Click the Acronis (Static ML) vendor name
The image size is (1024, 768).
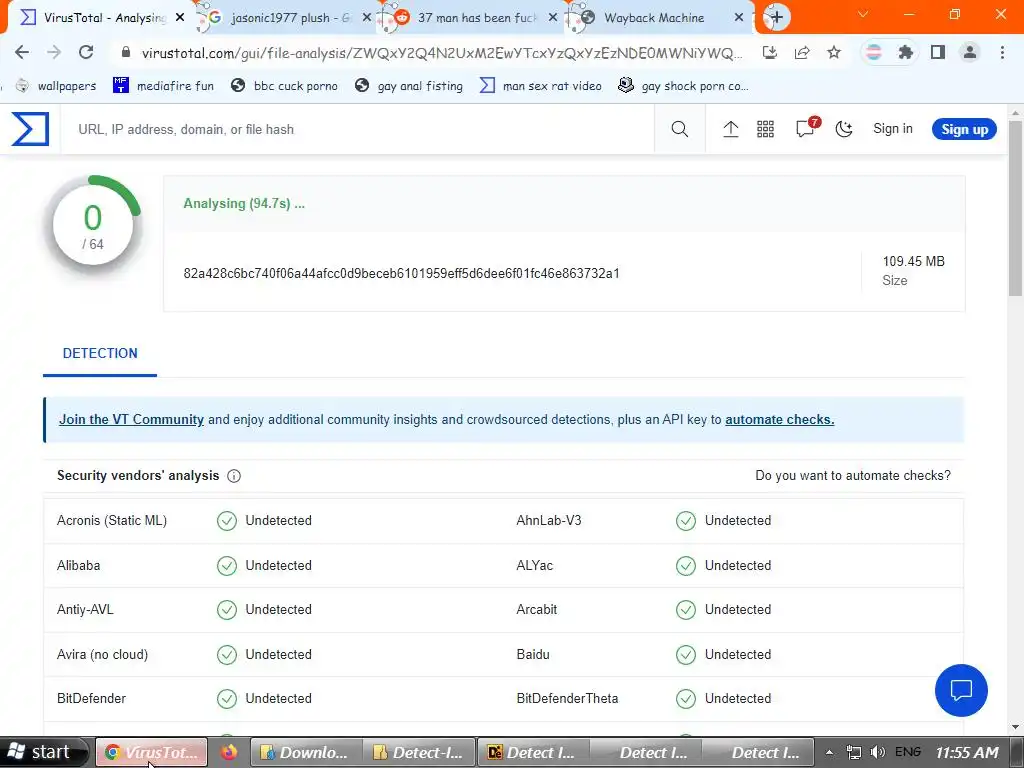point(112,520)
